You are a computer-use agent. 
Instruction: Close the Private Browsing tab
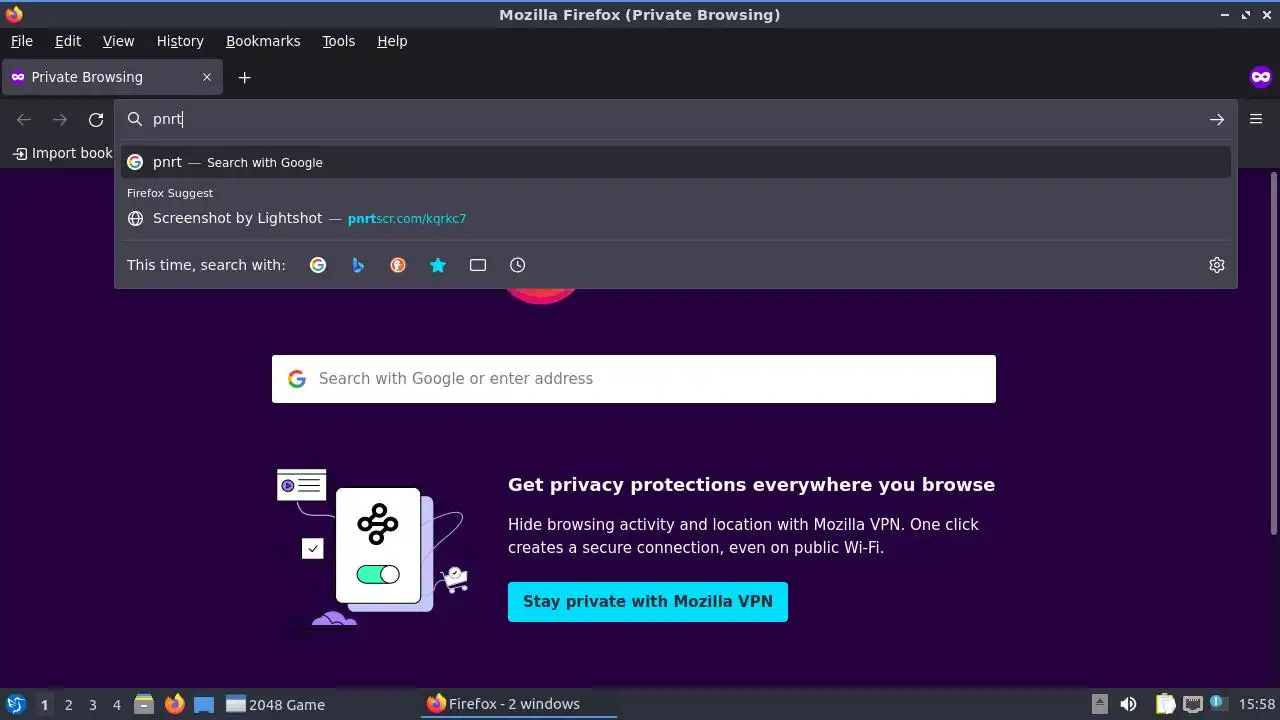coord(207,77)
